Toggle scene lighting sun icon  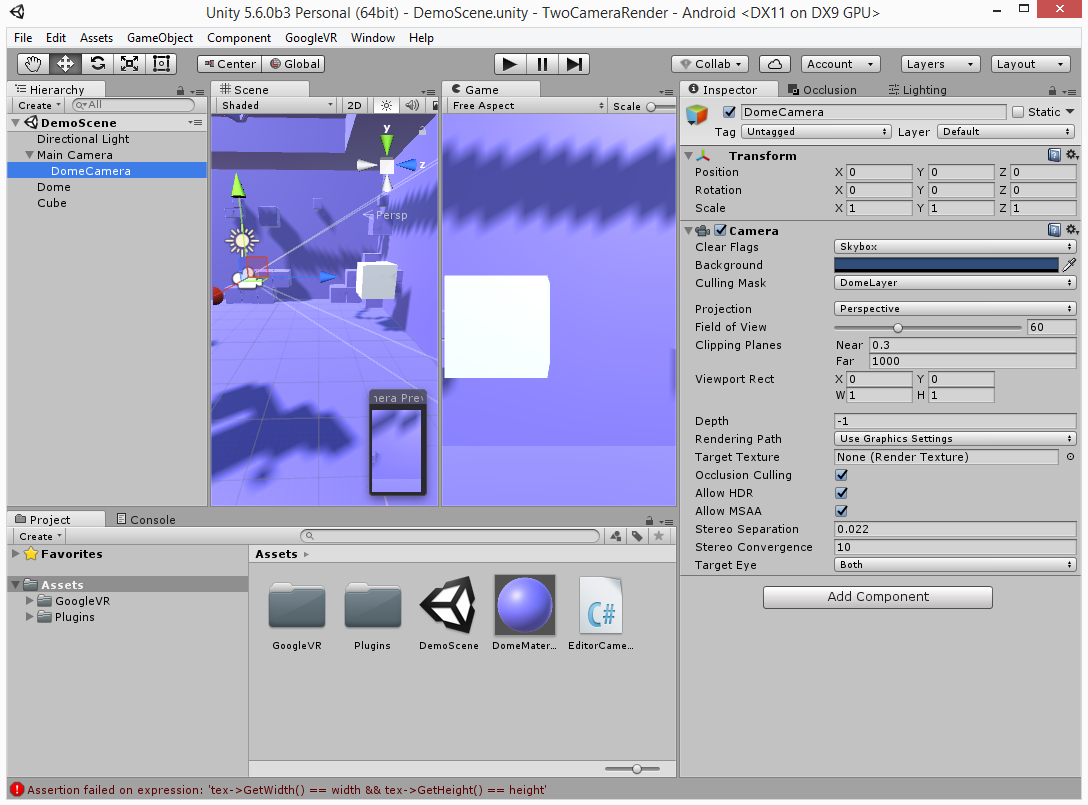pyautogui.click(x=386, y=105)
